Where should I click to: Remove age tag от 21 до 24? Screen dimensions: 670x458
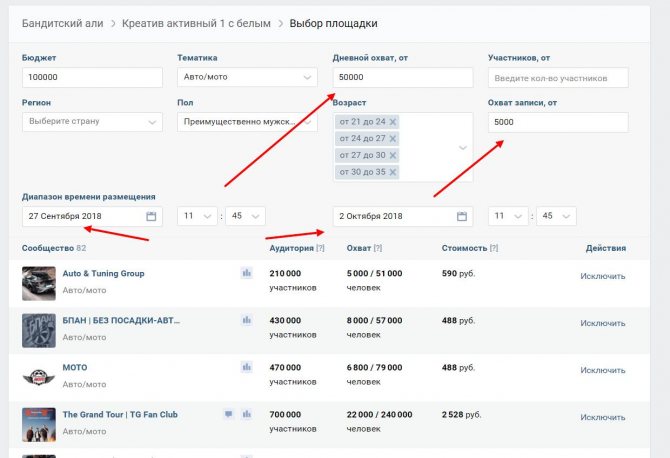pyautogui.click(x=393, y=122)
